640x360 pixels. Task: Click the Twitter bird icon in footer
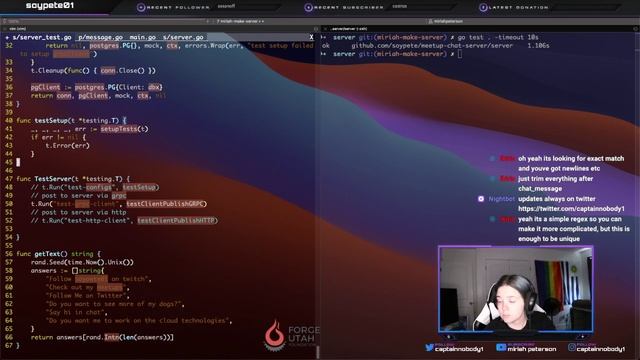[429, 347]
